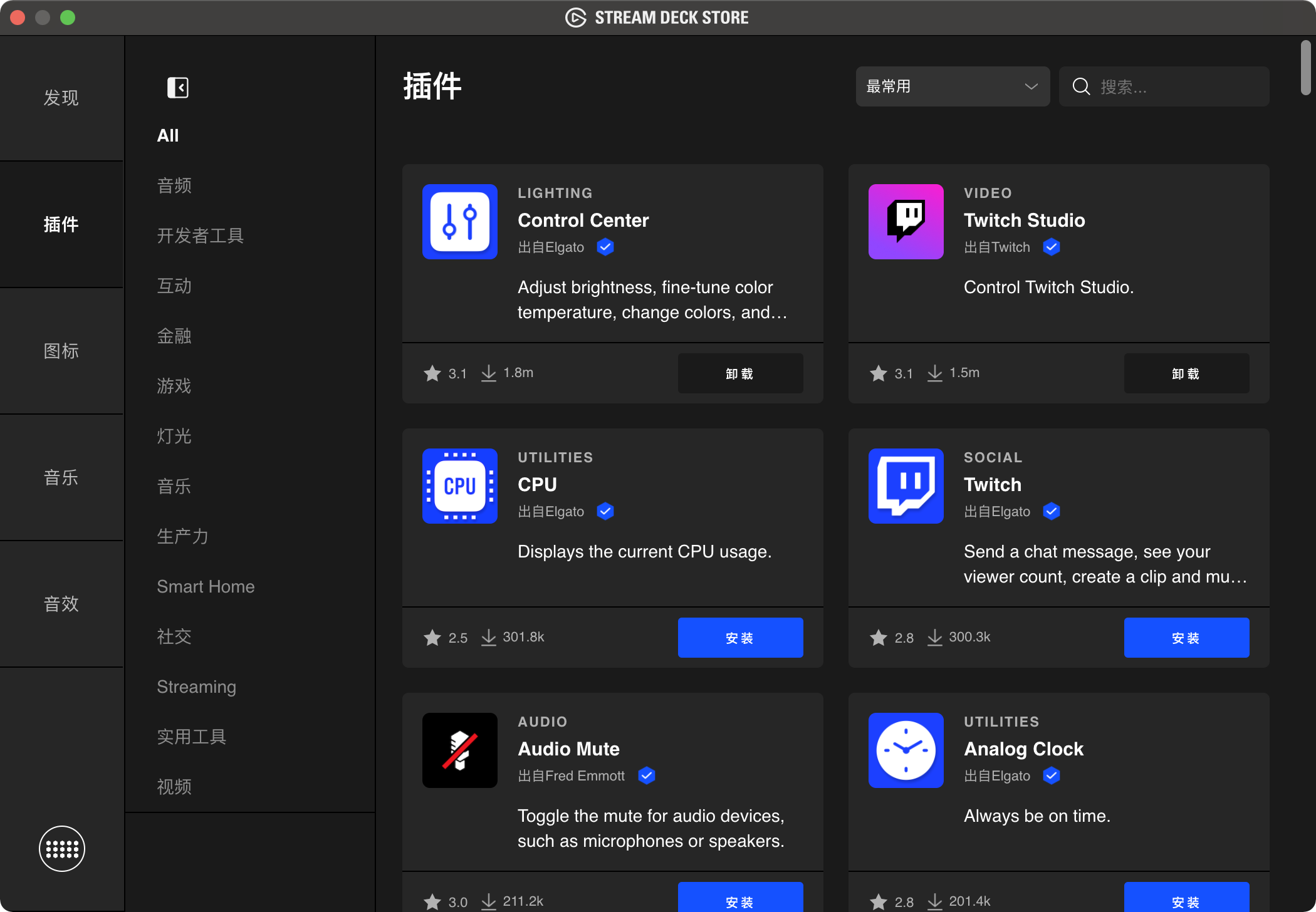Click the Audio Mute plugin icon
The image size is (1316, 912).
pos(460,750)
